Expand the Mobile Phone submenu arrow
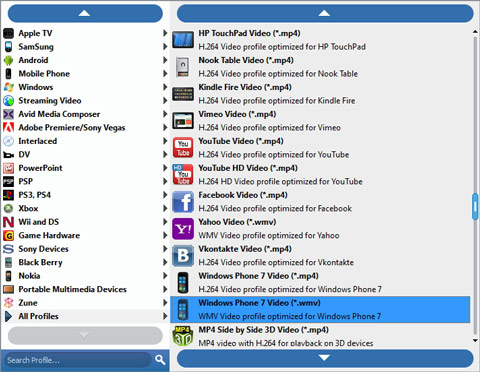The height and width of the screenshot is (372, 480). pyautogui.click(x=165, y=73)
